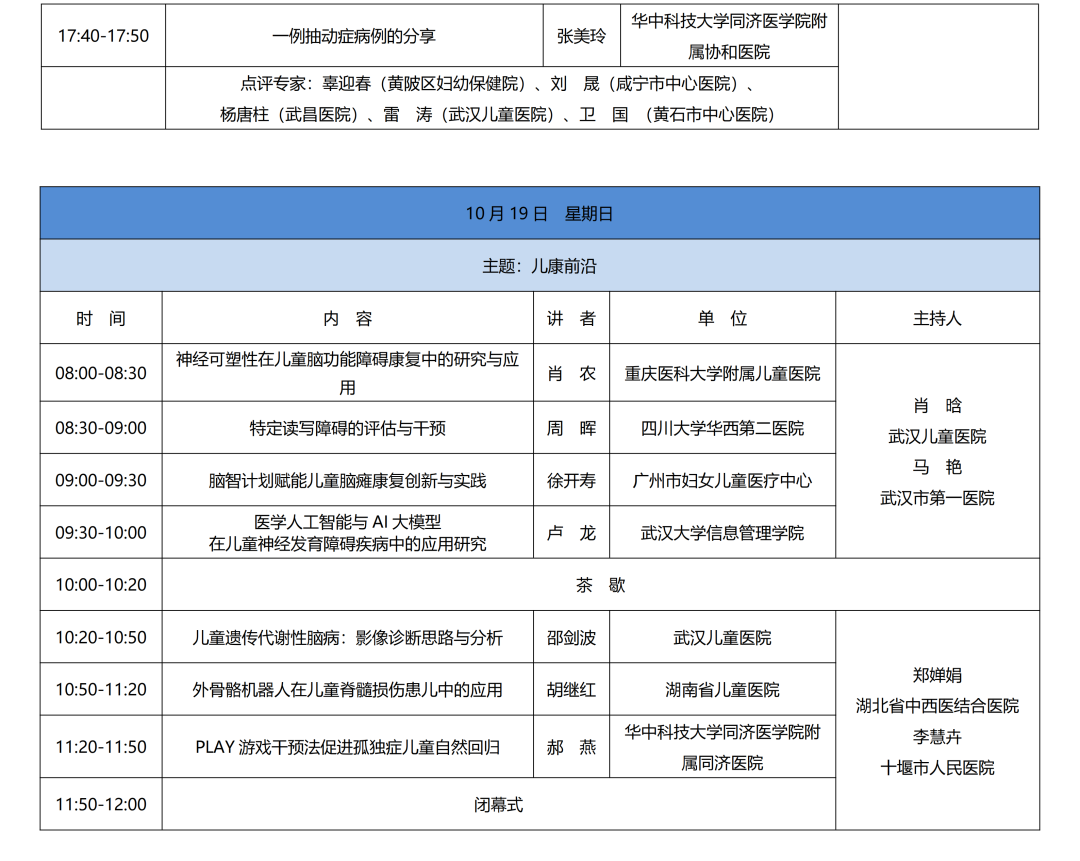Screen dimensions: 1080x861
Task: Click the 闭幕式 closing ceremony cell
Action: tap(498, 804)
